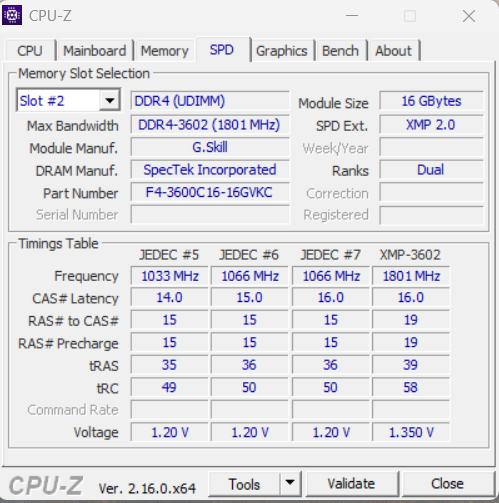This screenshot has width=499, height=503.
Task: Click the JEDEC #6 frequency 1066 MHz cell
Action: (x=250, y=276)
